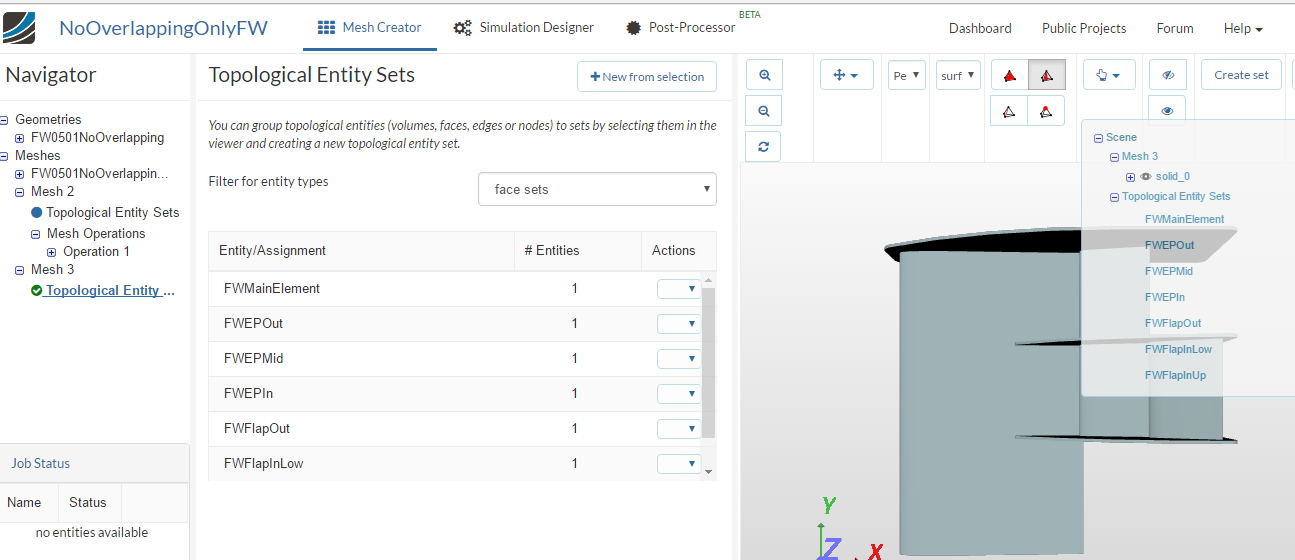The image size is (1295, 560).
Task: Select FWFlapInUp in the scene tree
Action: pos(1175,375)
